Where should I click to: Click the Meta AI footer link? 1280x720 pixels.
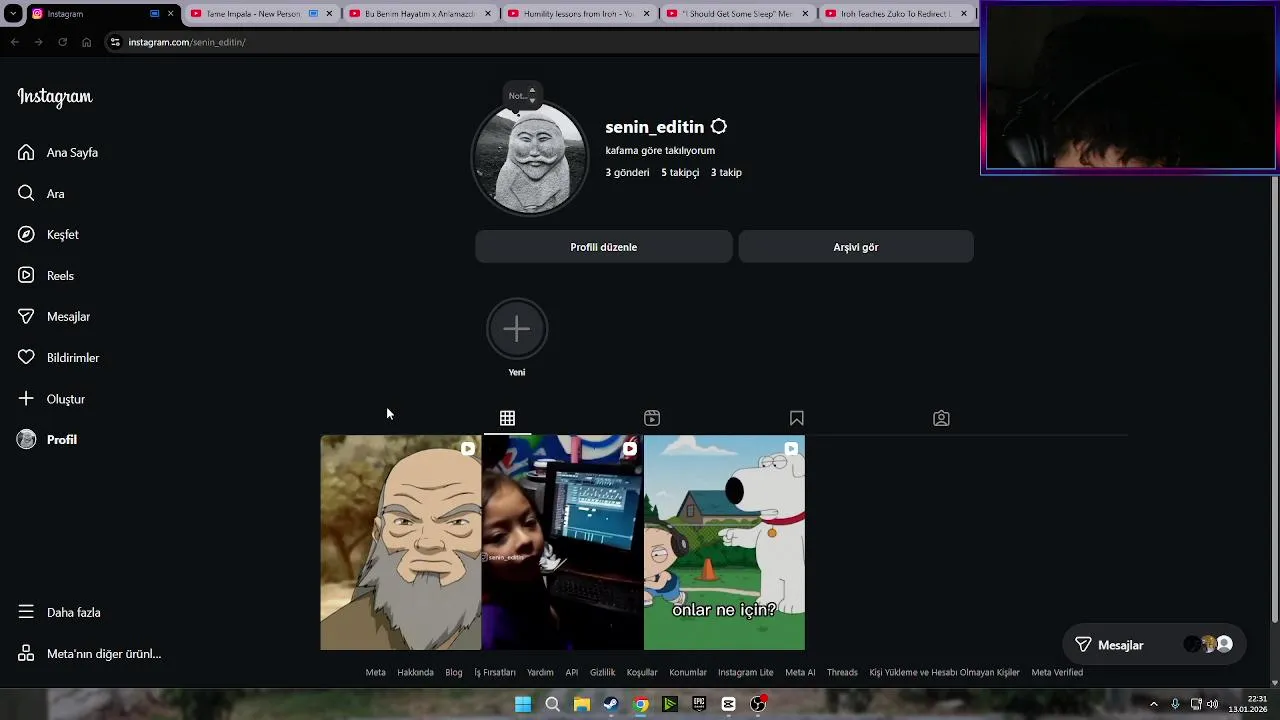(x=800, y=672)
